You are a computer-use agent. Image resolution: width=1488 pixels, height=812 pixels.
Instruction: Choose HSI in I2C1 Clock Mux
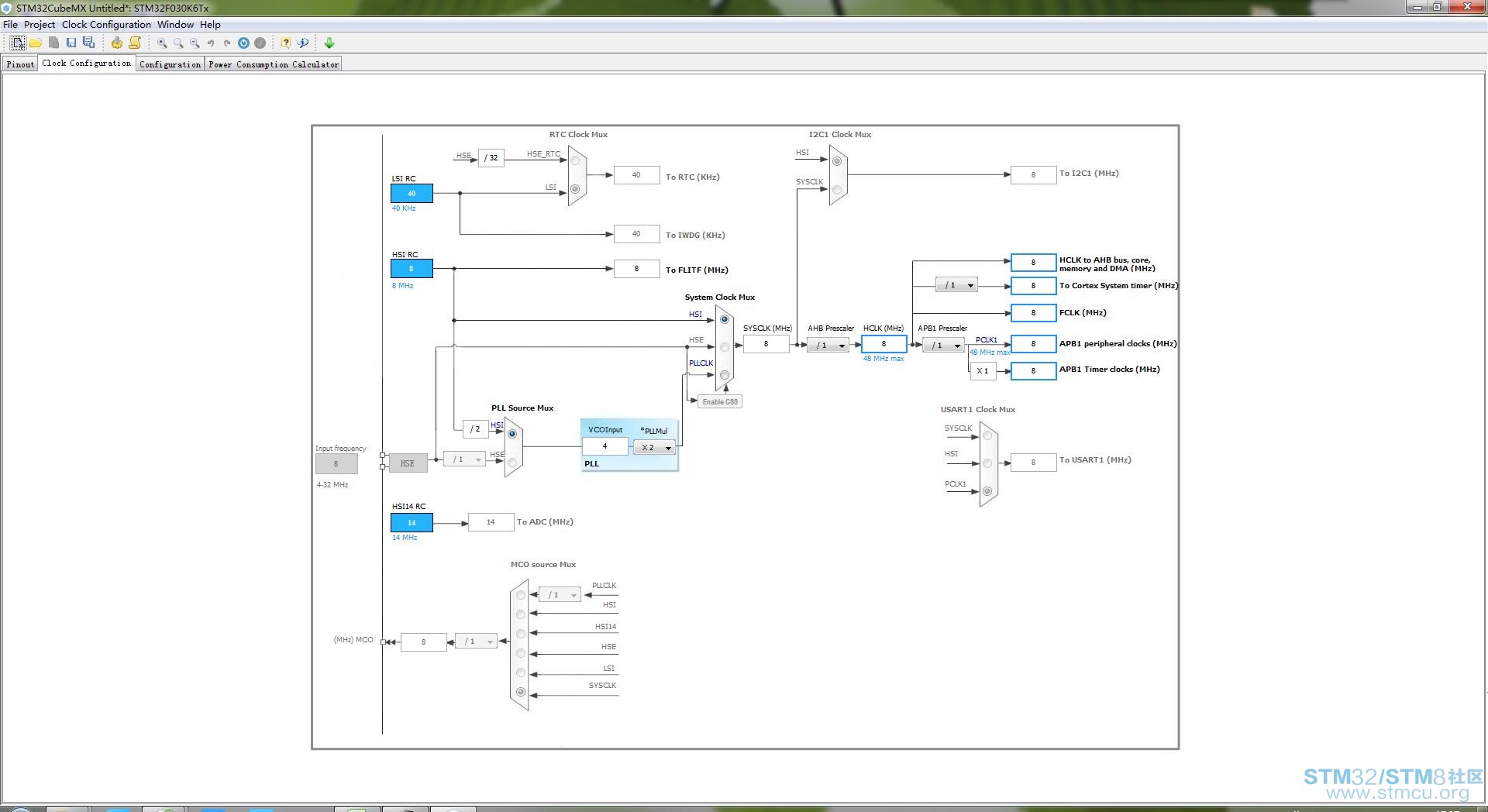pos(837,161)
